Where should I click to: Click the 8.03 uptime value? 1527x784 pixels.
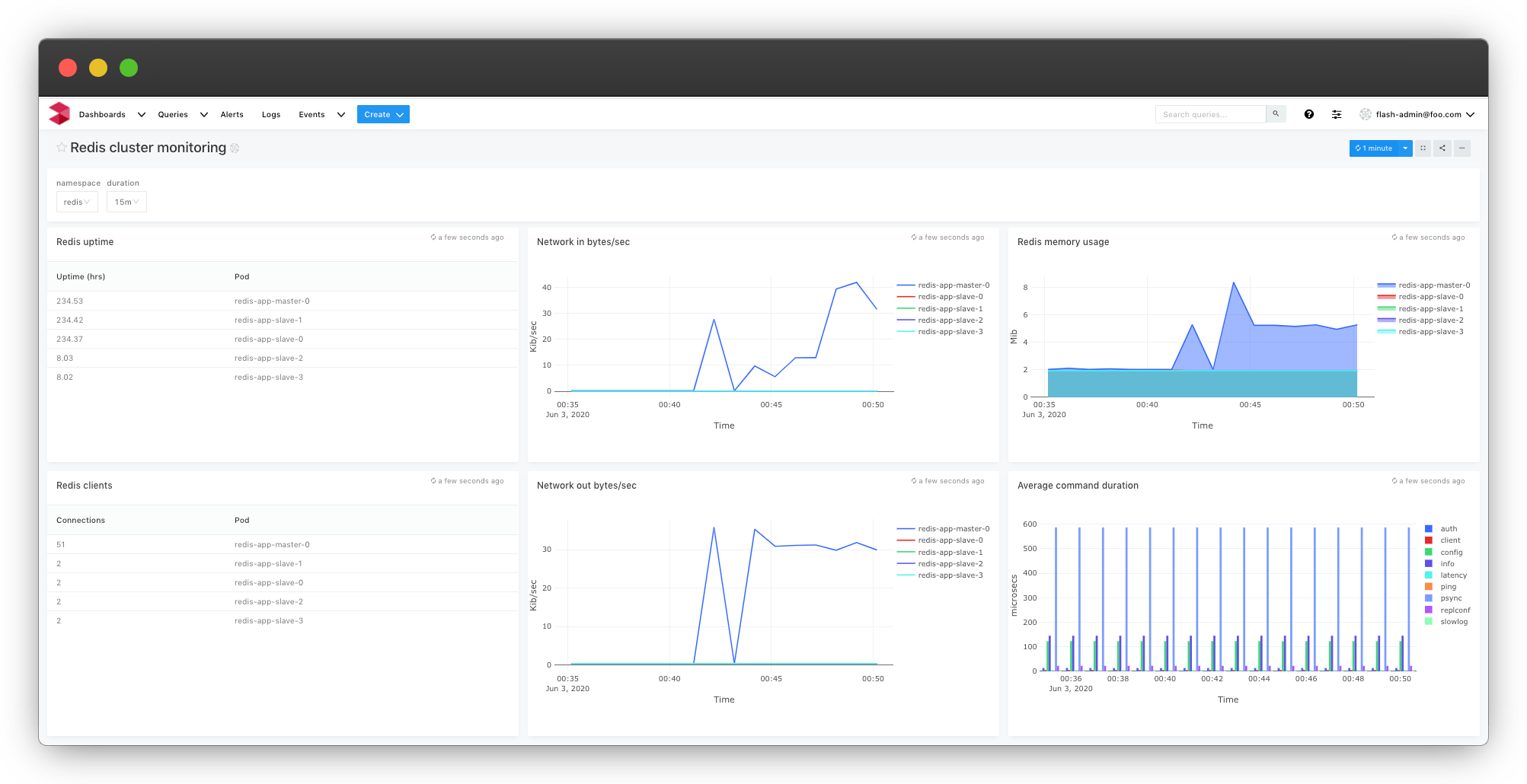click(x=65, y=359)
